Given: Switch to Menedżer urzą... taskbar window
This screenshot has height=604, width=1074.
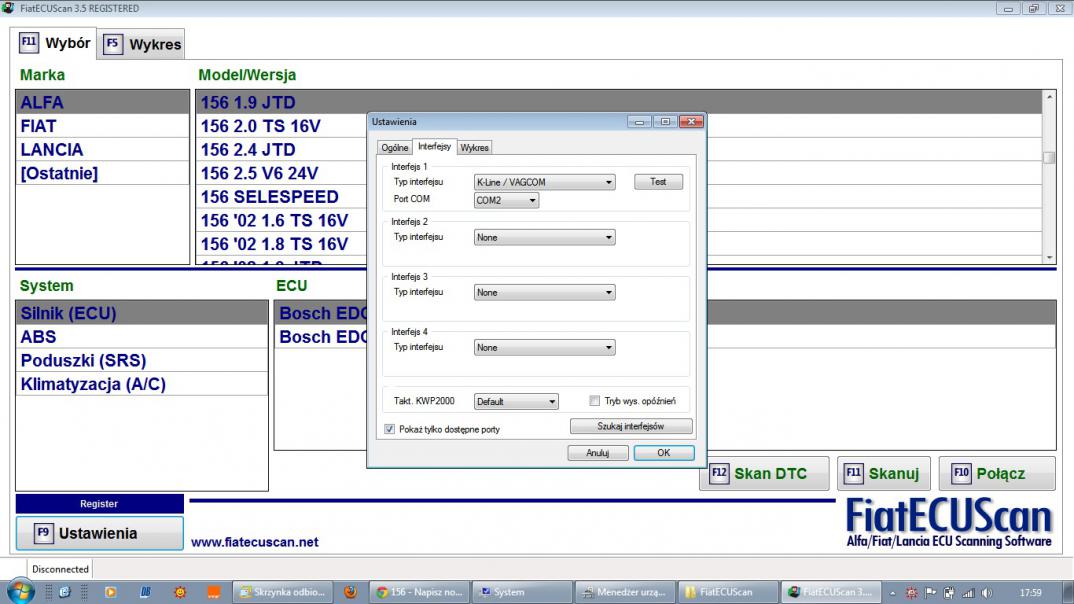Looking at the screenshot, I should coord(625,592).
